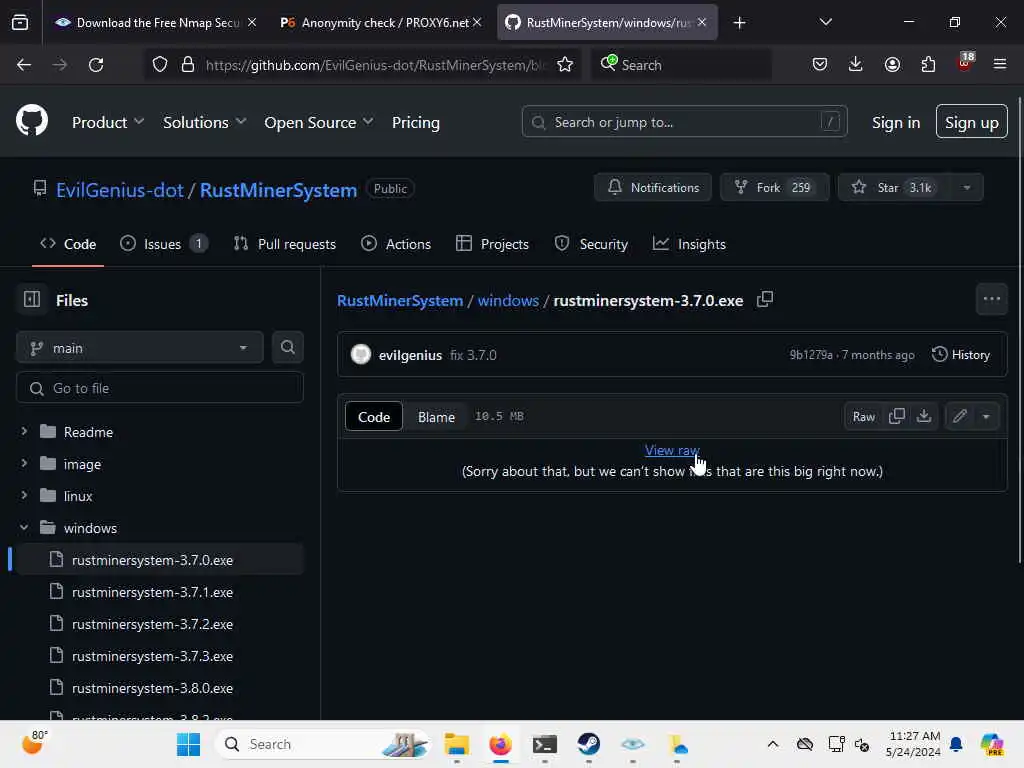Expand the Product menu
This screenshot has height=768, width=1024.
pyautogui.click(x=108, y=122)
